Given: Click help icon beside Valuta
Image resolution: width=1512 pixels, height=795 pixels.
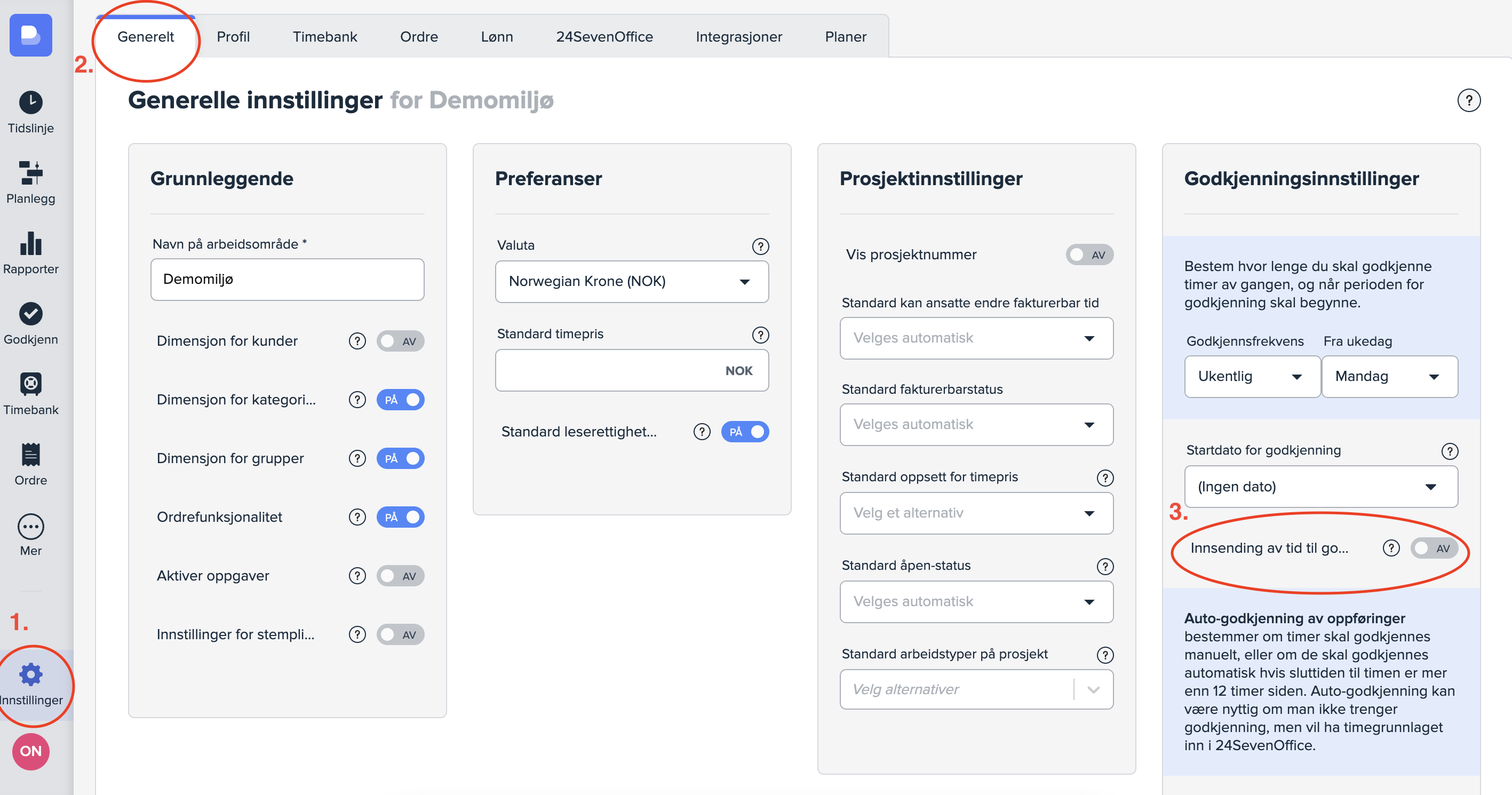Looking at the screenshot, I should point(760,246).
